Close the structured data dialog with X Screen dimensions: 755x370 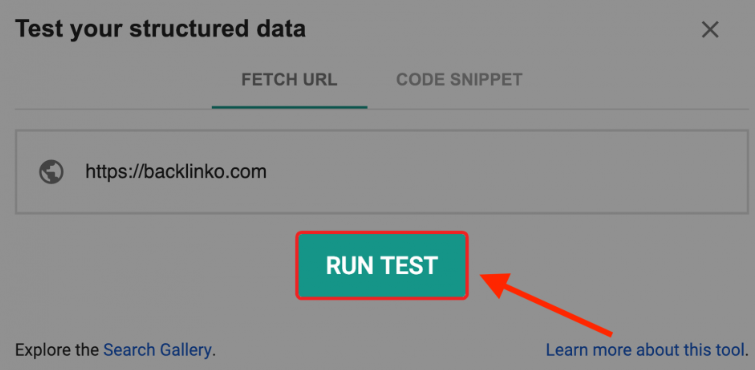[710, 30]
